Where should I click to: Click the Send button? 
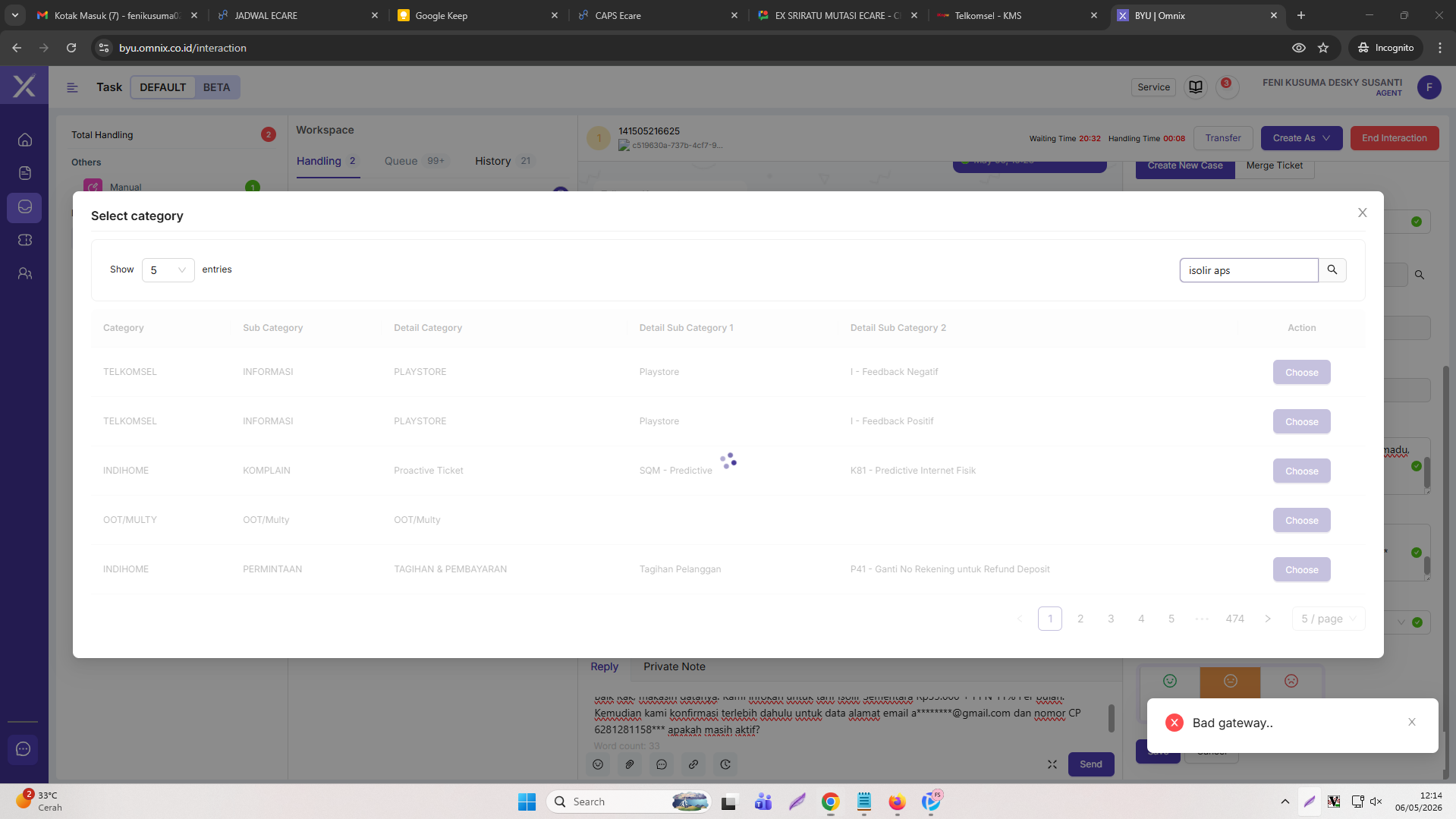pyautogui.click(x=1091, y=764)
